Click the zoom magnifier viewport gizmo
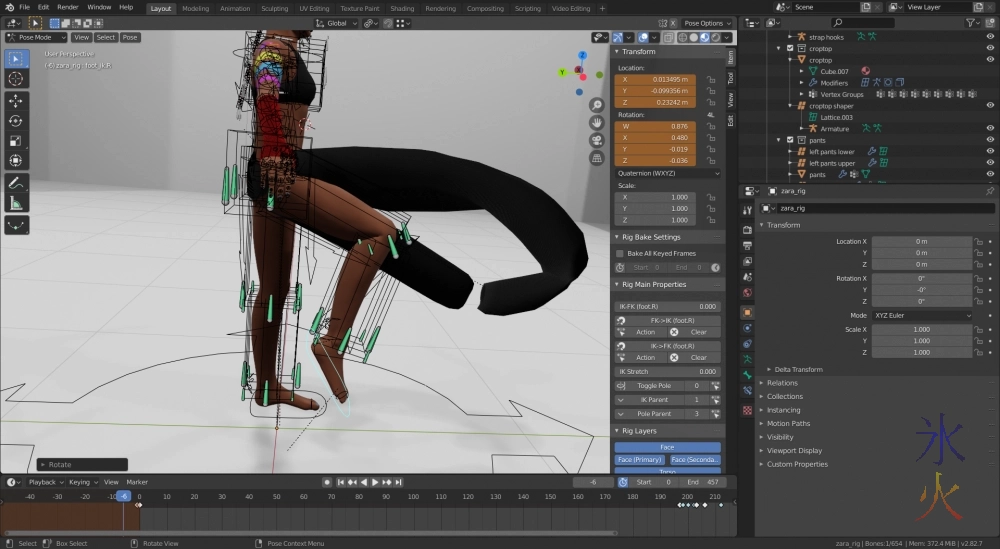This screenshot has width=1000, height=549. point(597,105)
